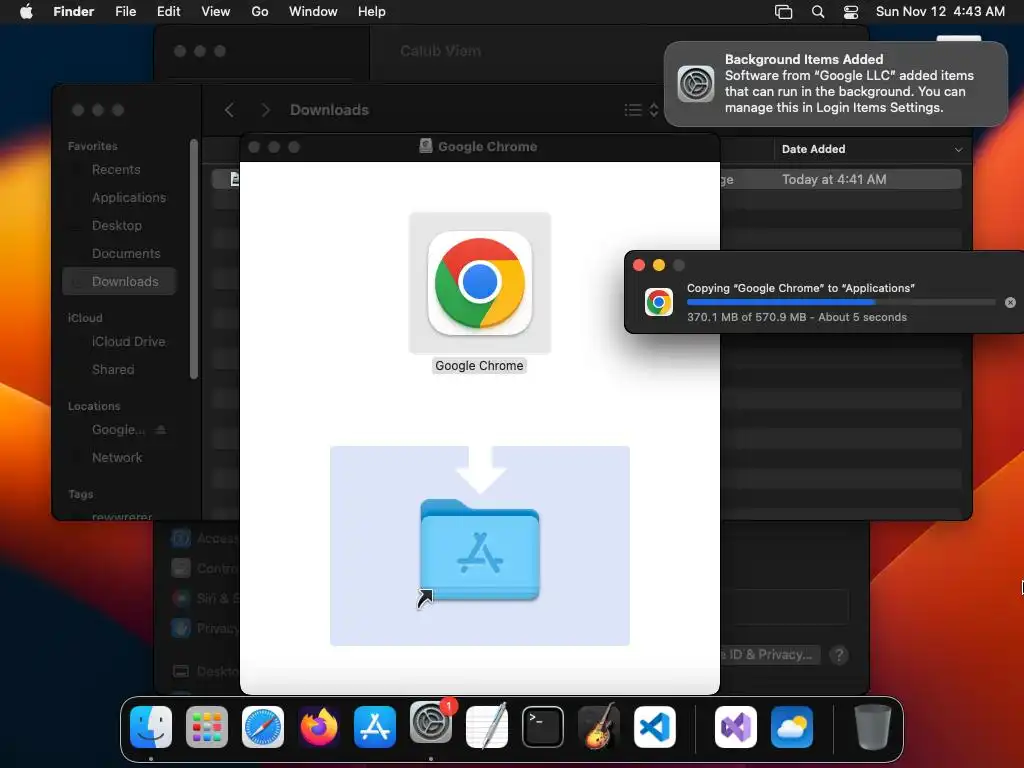Screen dimensions: 1024x768
Task: Open Weather app from the Dock
Action: point(792,727)
